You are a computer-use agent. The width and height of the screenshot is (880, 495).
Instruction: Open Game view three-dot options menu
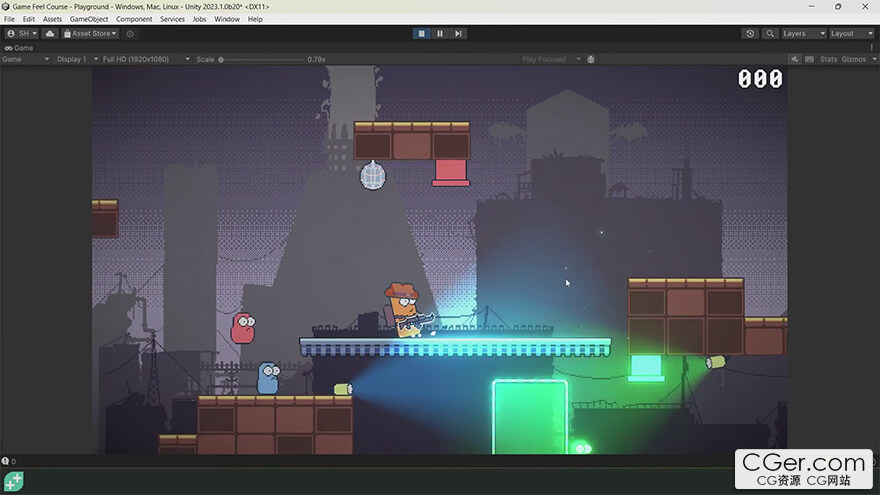[x=871, y=47]
